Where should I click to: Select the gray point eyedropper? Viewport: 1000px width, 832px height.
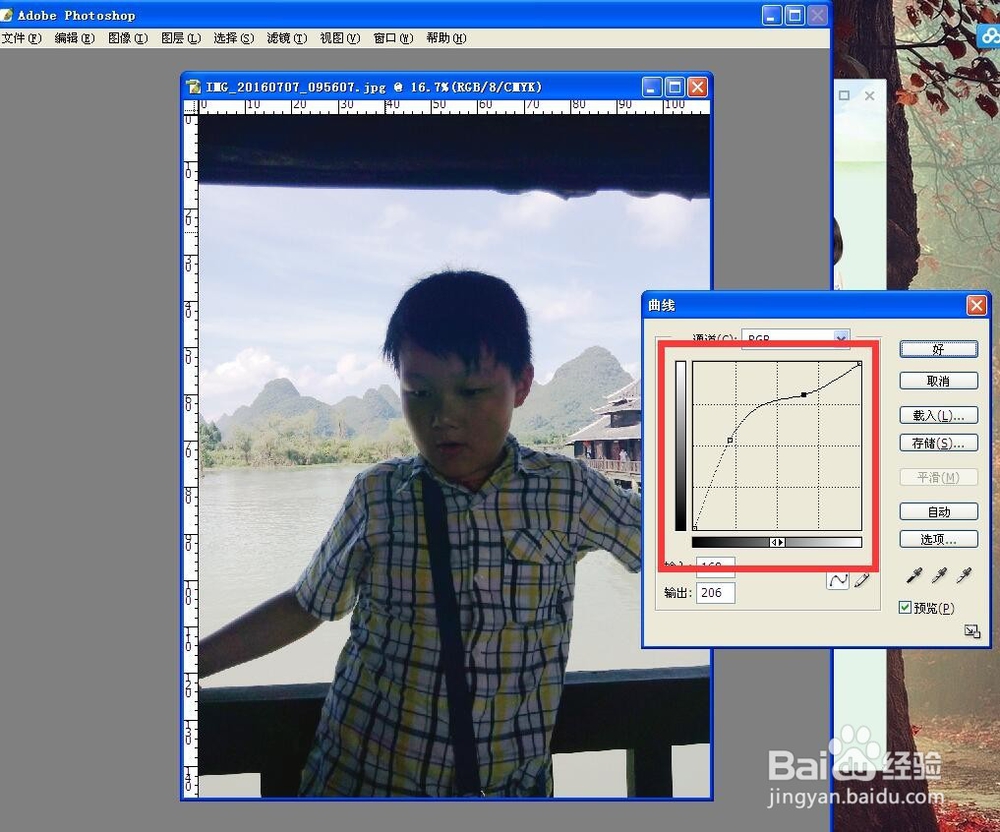[939, 576]
